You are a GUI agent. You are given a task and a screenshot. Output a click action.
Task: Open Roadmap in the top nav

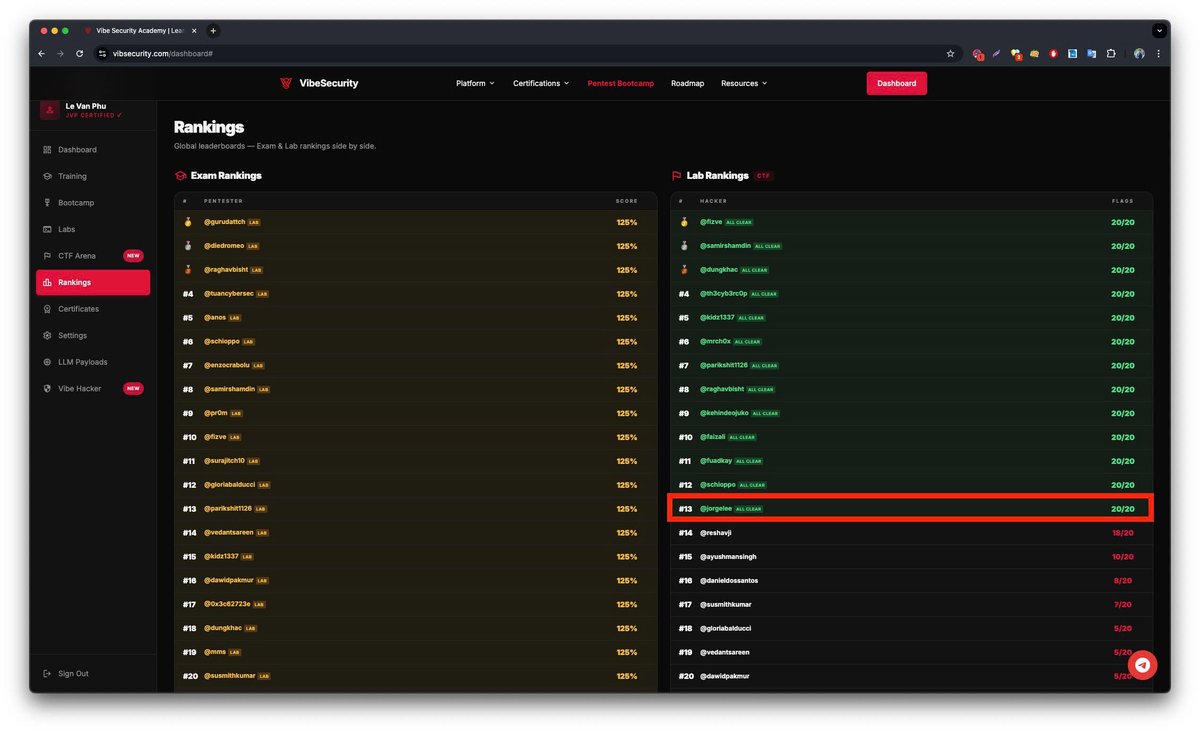[688, 84]
